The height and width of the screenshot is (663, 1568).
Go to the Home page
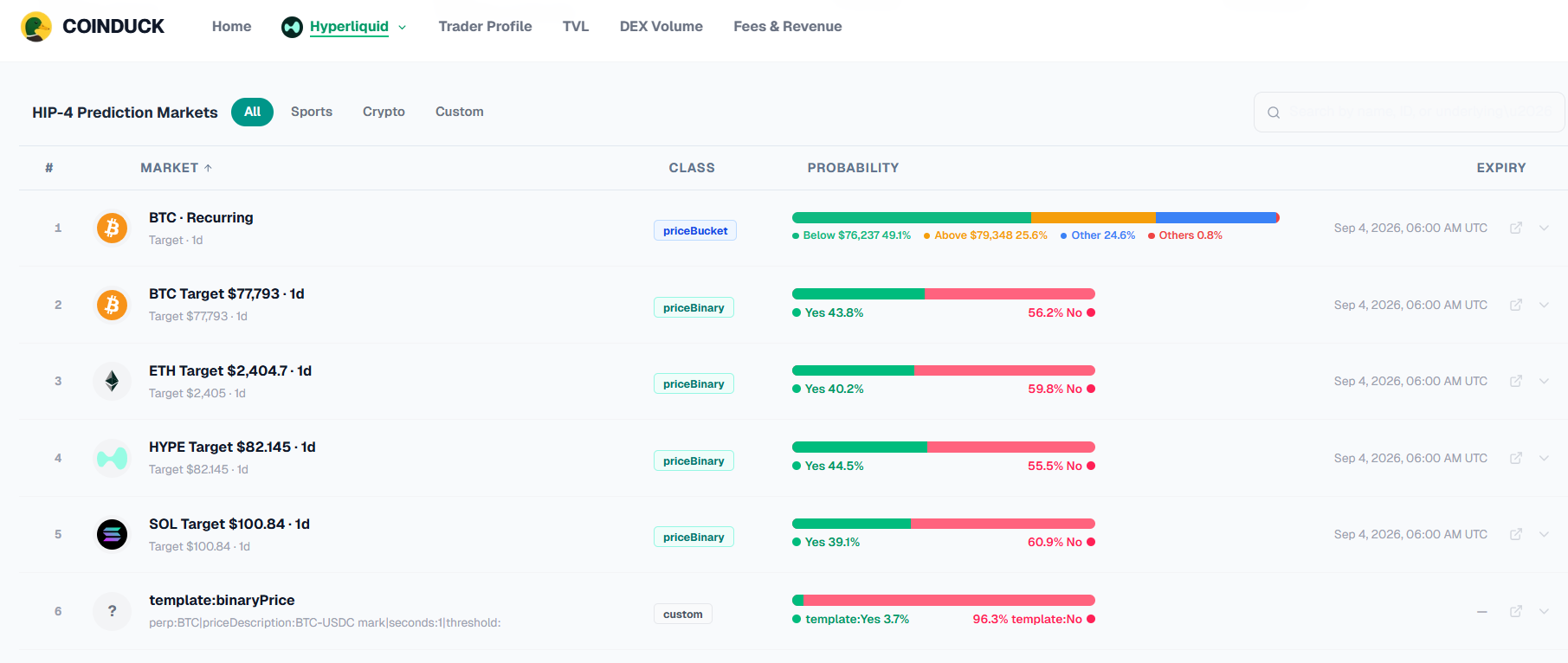(231, 27)
